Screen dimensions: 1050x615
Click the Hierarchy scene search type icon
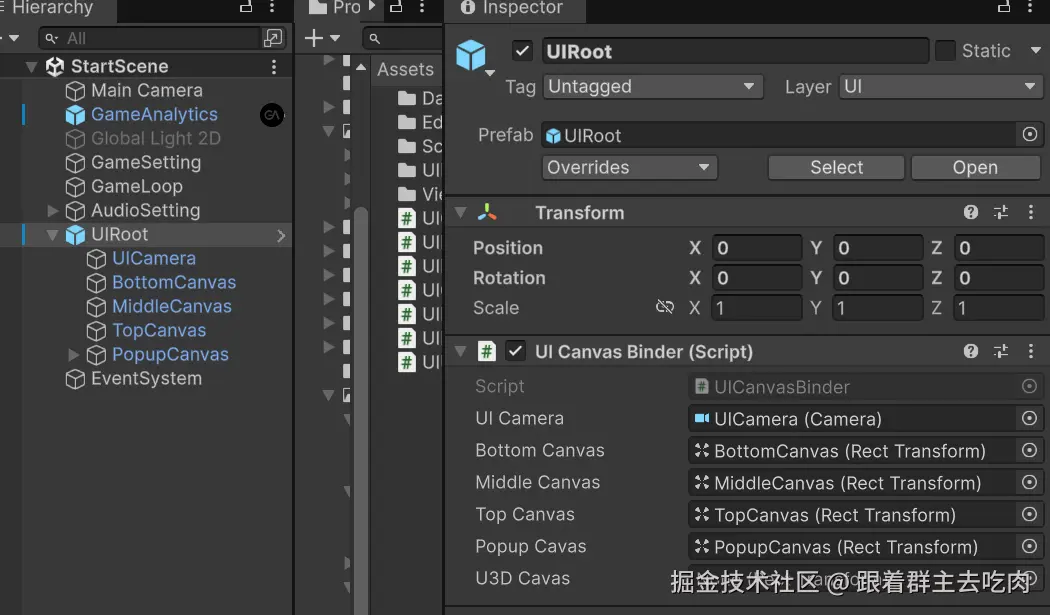273,38
